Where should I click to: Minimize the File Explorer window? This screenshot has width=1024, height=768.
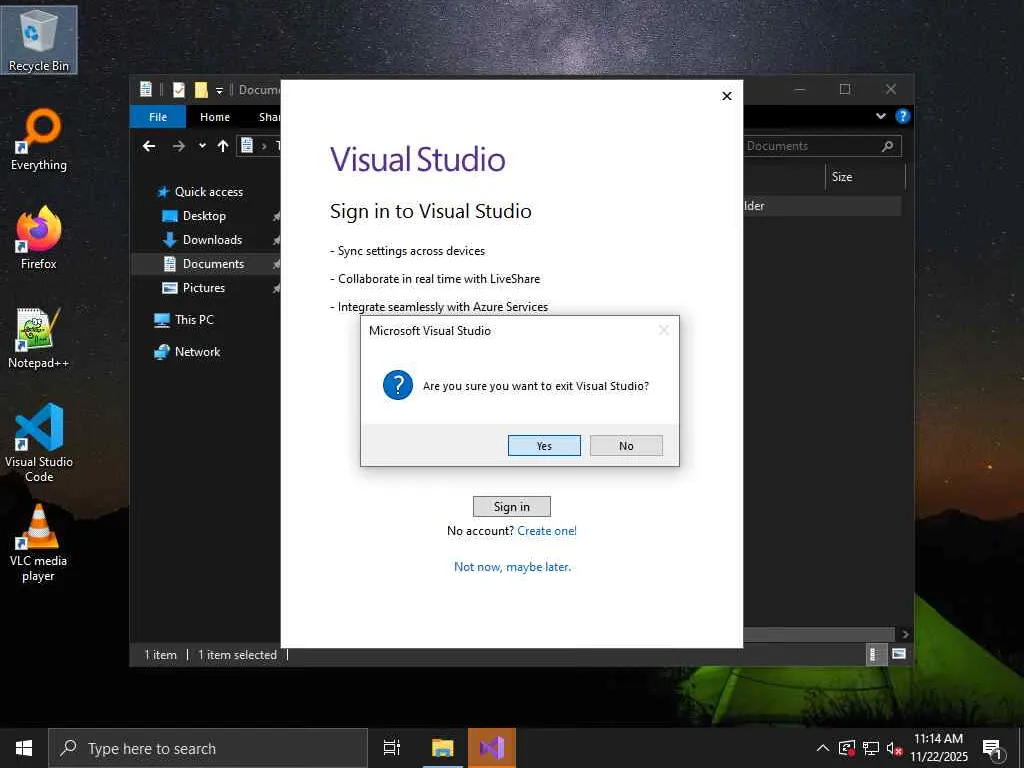click(x=800, y=89)
